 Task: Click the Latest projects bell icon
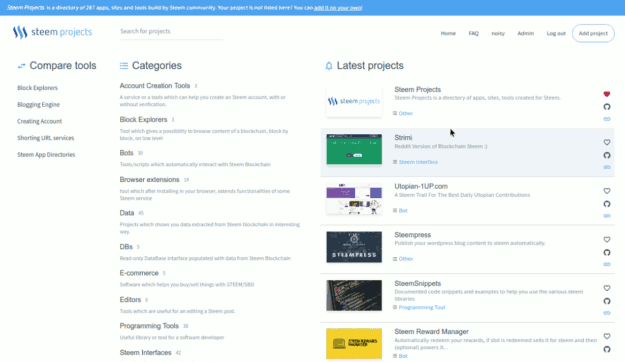click(x=329, y=66)
